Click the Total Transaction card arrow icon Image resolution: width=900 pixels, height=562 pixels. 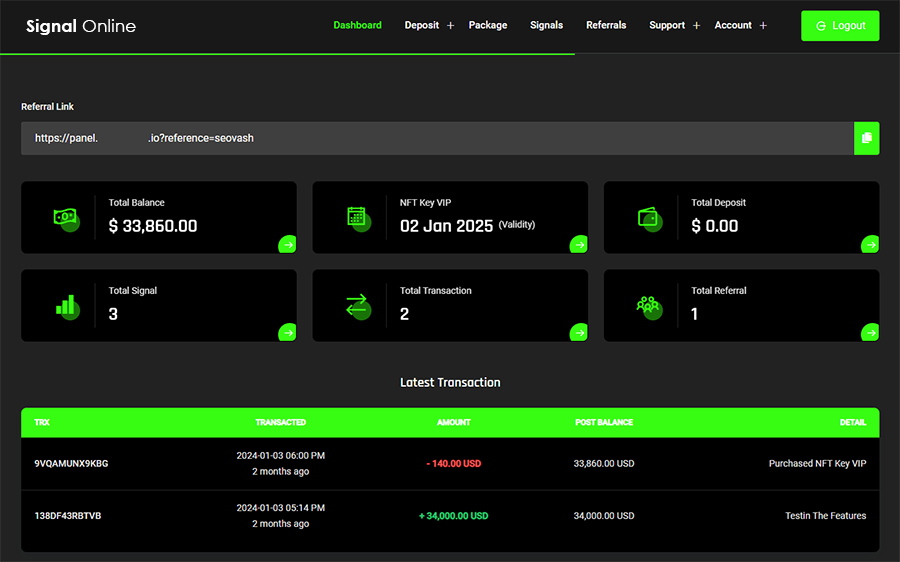pos(578,332)
